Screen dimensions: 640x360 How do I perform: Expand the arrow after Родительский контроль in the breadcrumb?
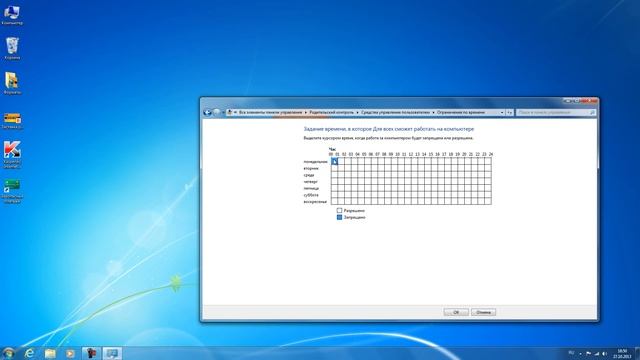click(x=357, y=112)
